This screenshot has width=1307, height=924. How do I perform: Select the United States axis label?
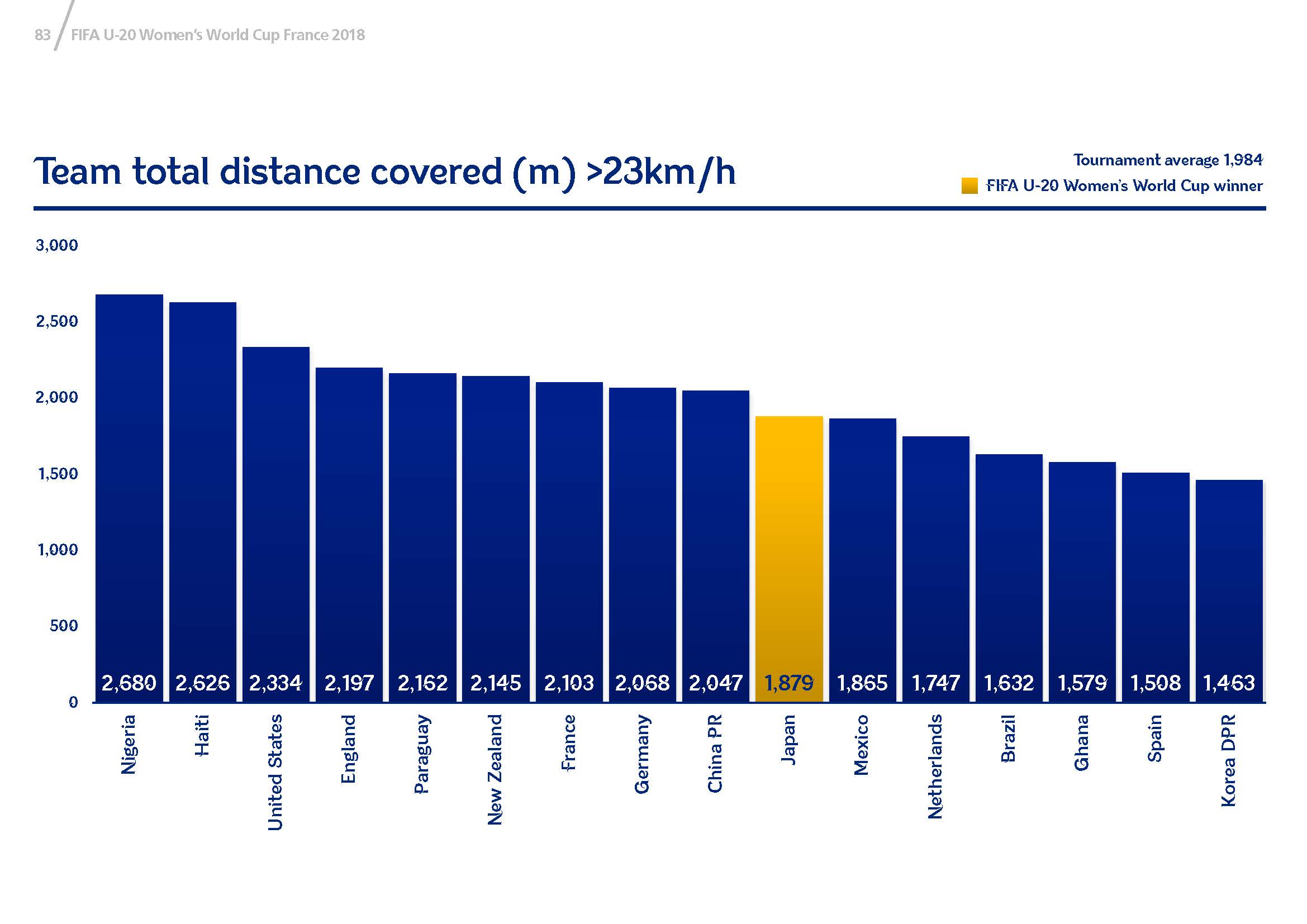click(x=275, y=772)
